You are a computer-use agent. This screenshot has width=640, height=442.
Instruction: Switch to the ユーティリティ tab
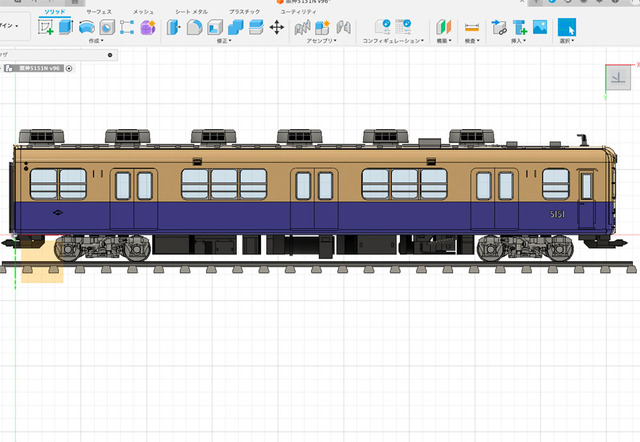click(298, 12)
